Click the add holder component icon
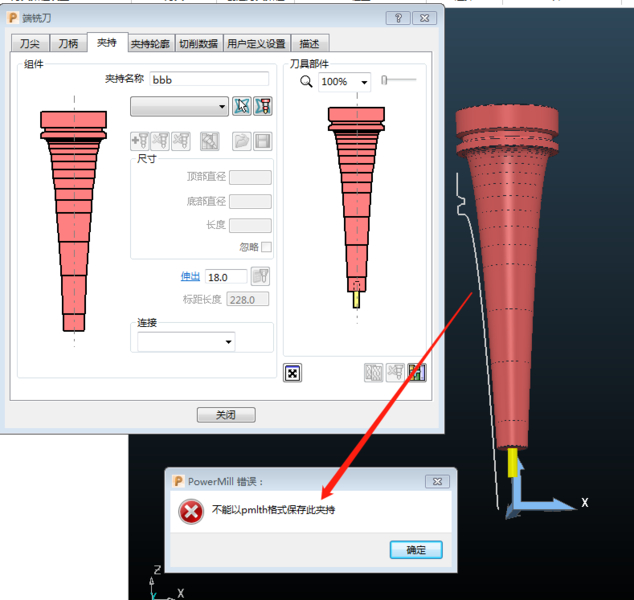This screenshot has width=634, height=600. (x=140, y=141)
